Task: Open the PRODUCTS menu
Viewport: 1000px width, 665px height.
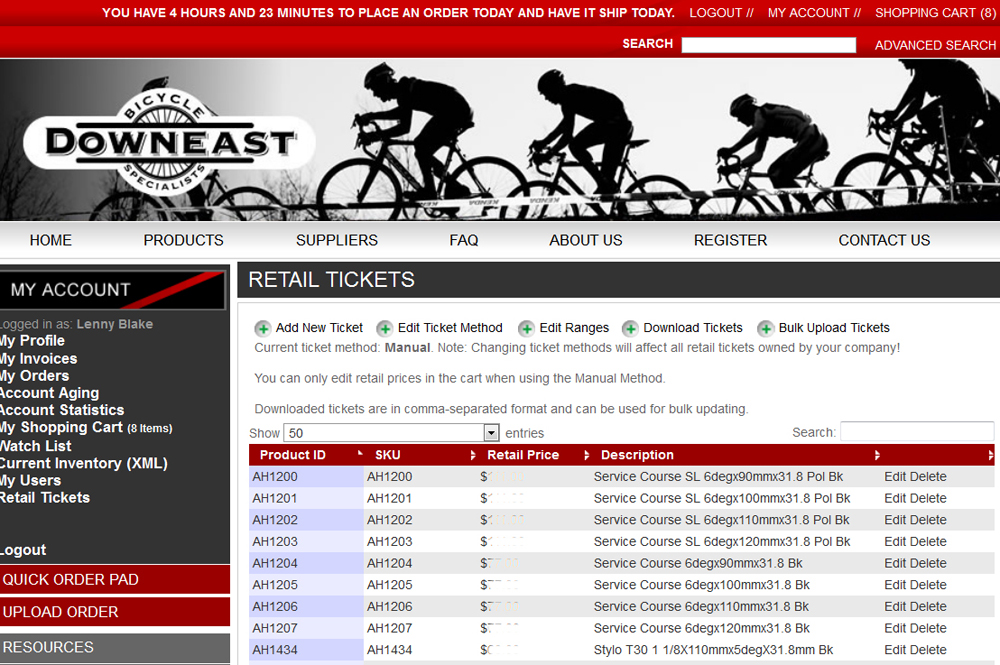Action: 183,240
